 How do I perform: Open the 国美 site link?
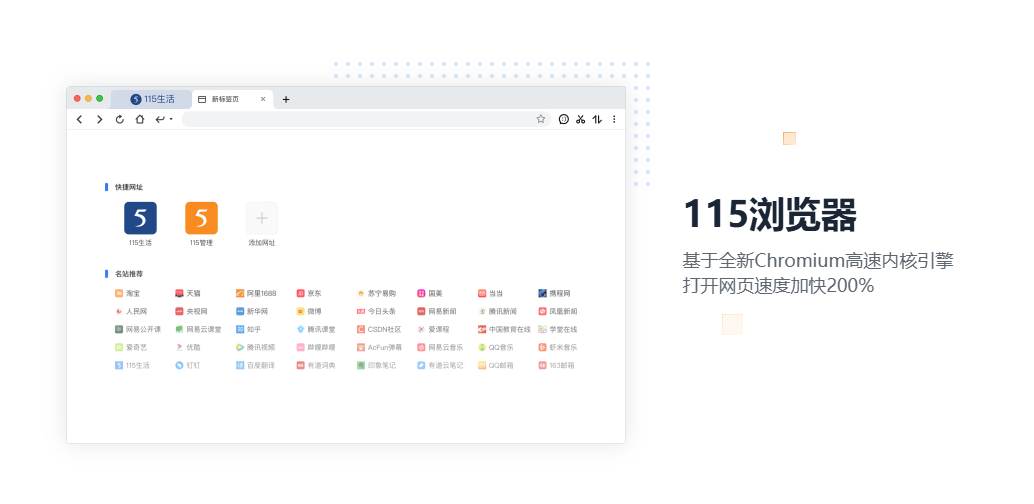[x=430, y=294]
